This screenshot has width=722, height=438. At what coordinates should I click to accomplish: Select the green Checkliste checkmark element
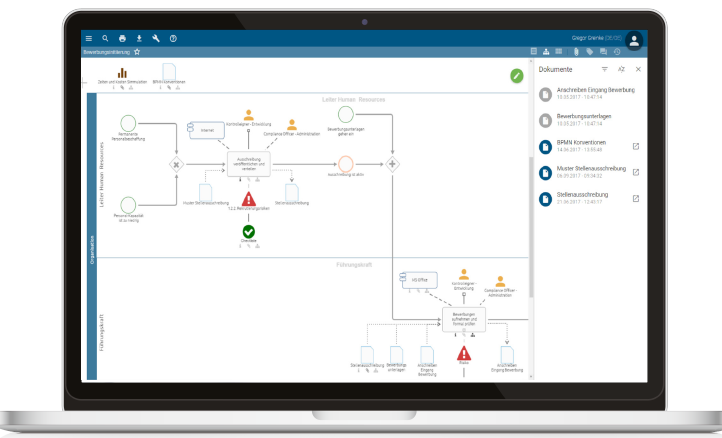[248, 232]
